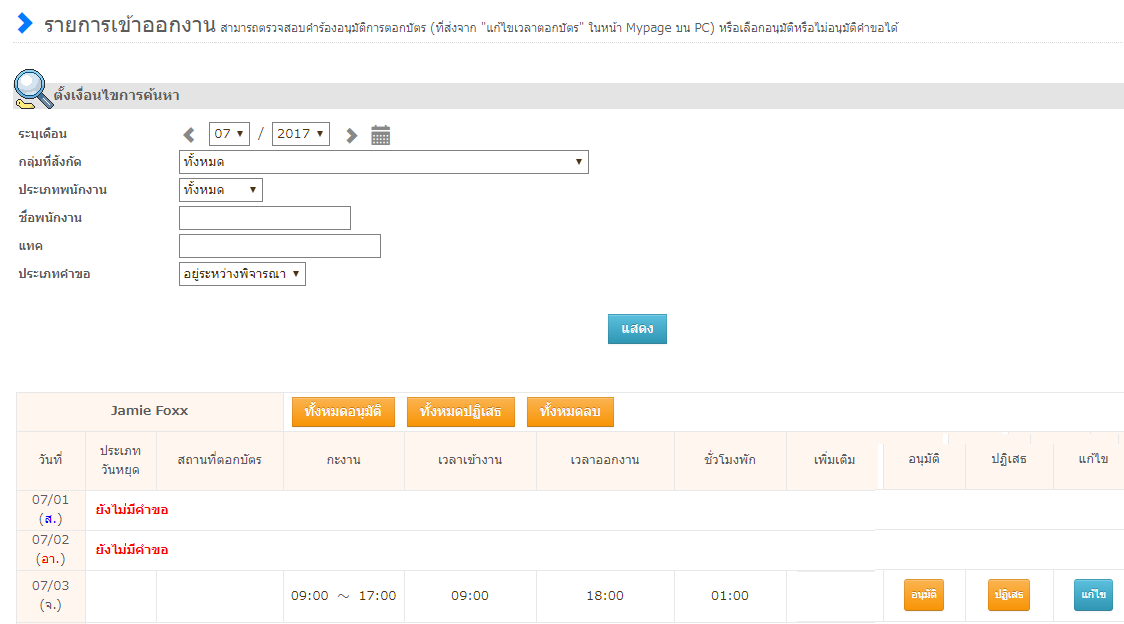The image size is (1124, 624).
Task: Open the ประเภทคำขอ request type dropdown
Action: (x=242, y=274)
